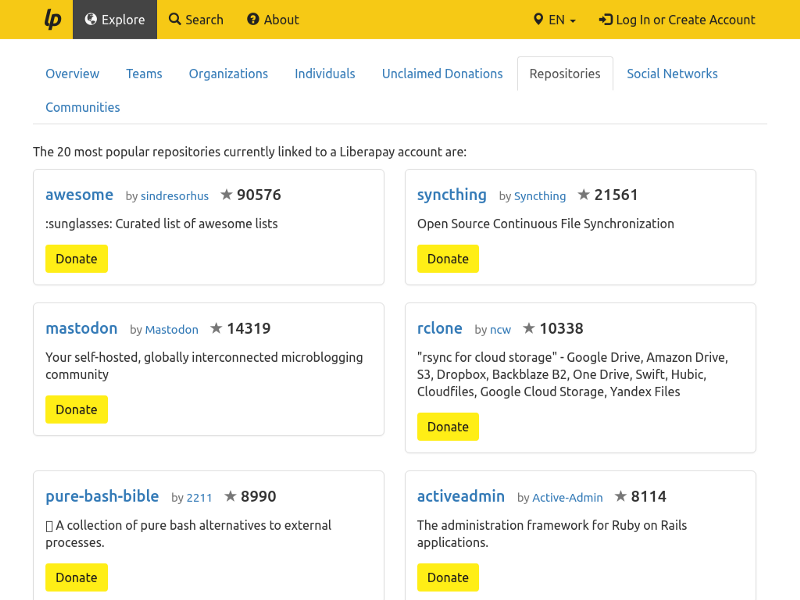This screenshot has width=800, height=600.
Task: Donate to the rclone repository
Action: tap(448, 427)
